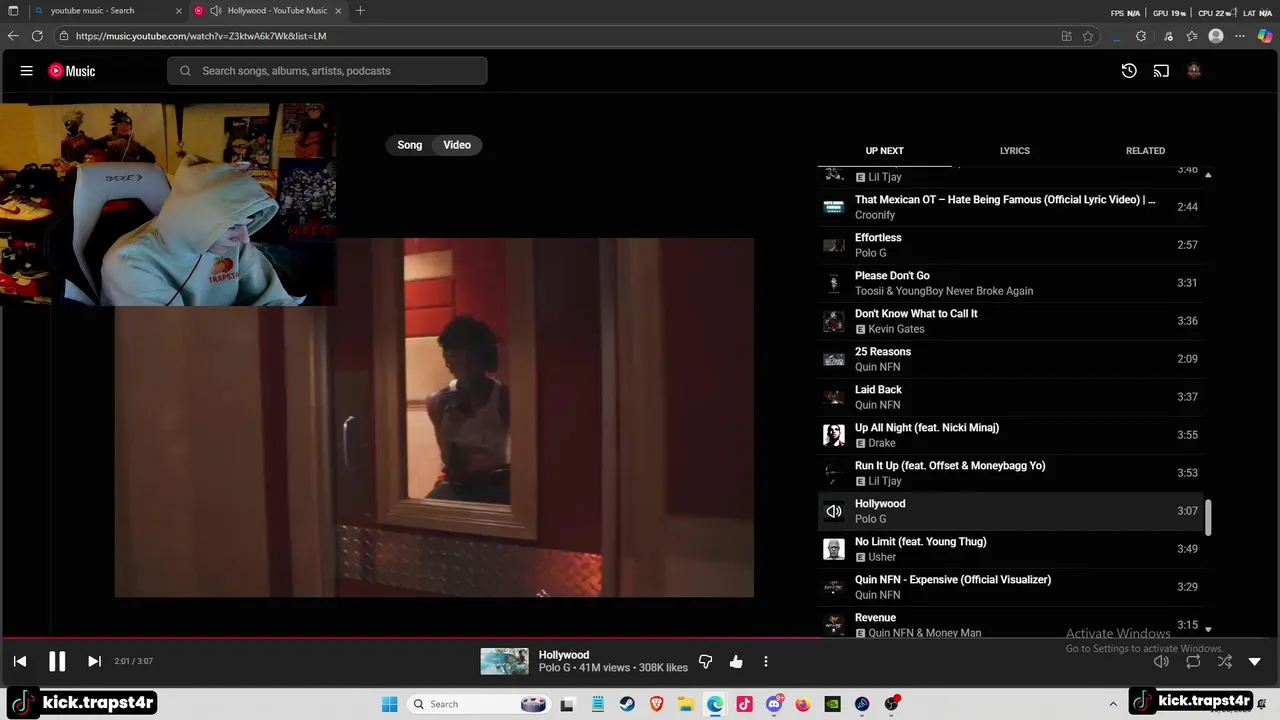Image resolution: width=1280 pixels, height=720 pixels.
Task: Open more actions menu for Hollywood
Action: pos(766,662)
